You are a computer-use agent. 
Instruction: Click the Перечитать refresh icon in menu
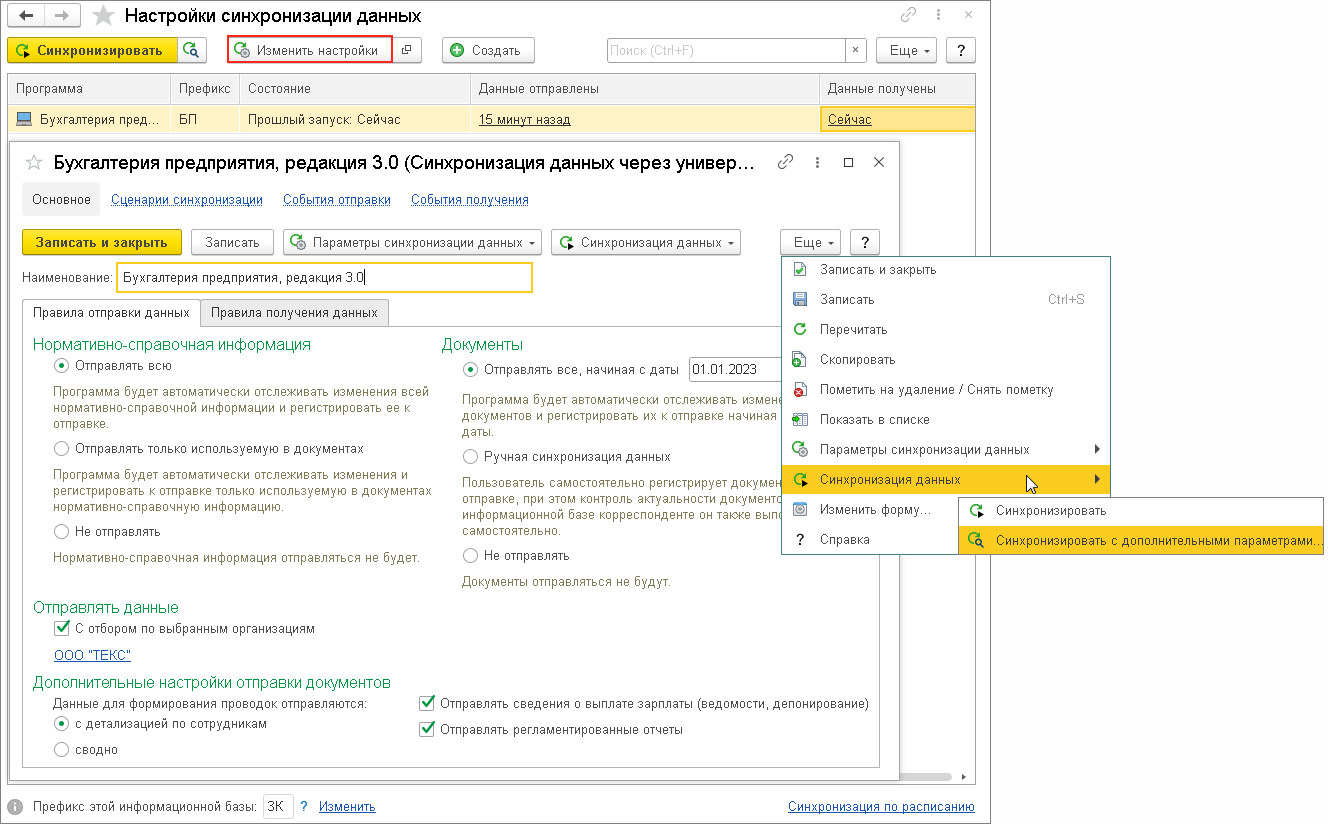[800, 329]
